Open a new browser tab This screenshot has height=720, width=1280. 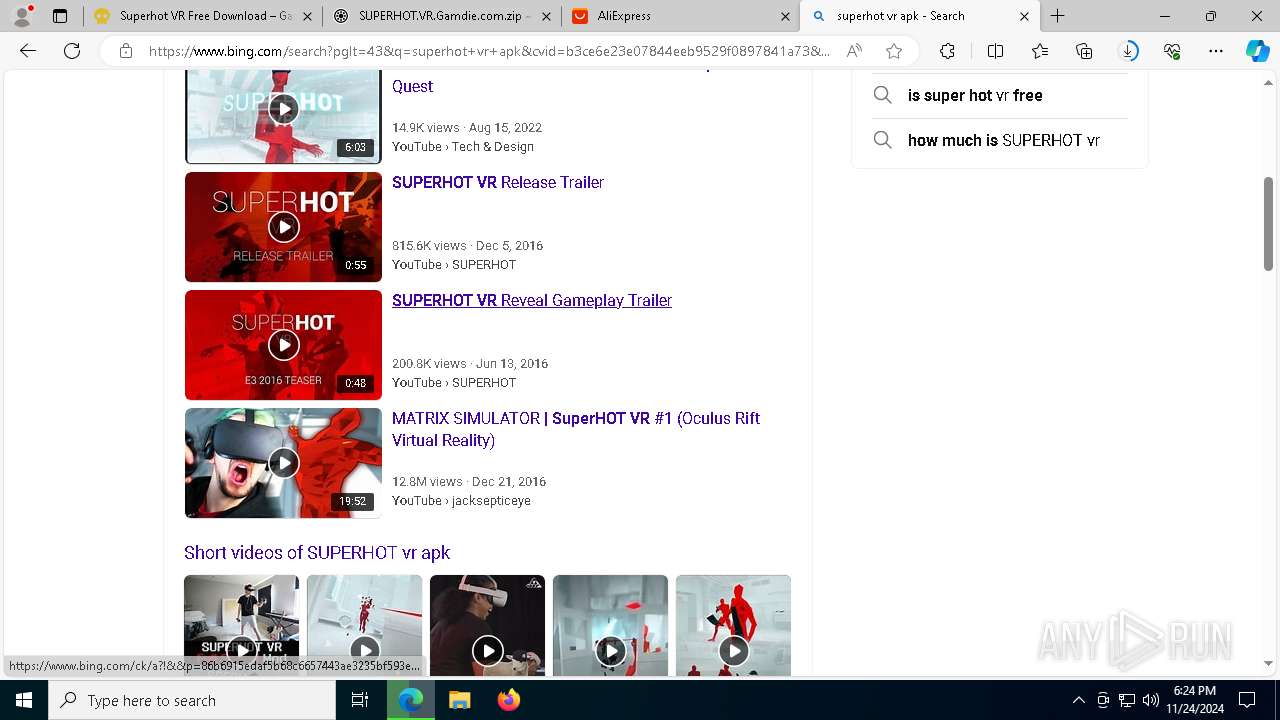click(x=1057, y=16)
